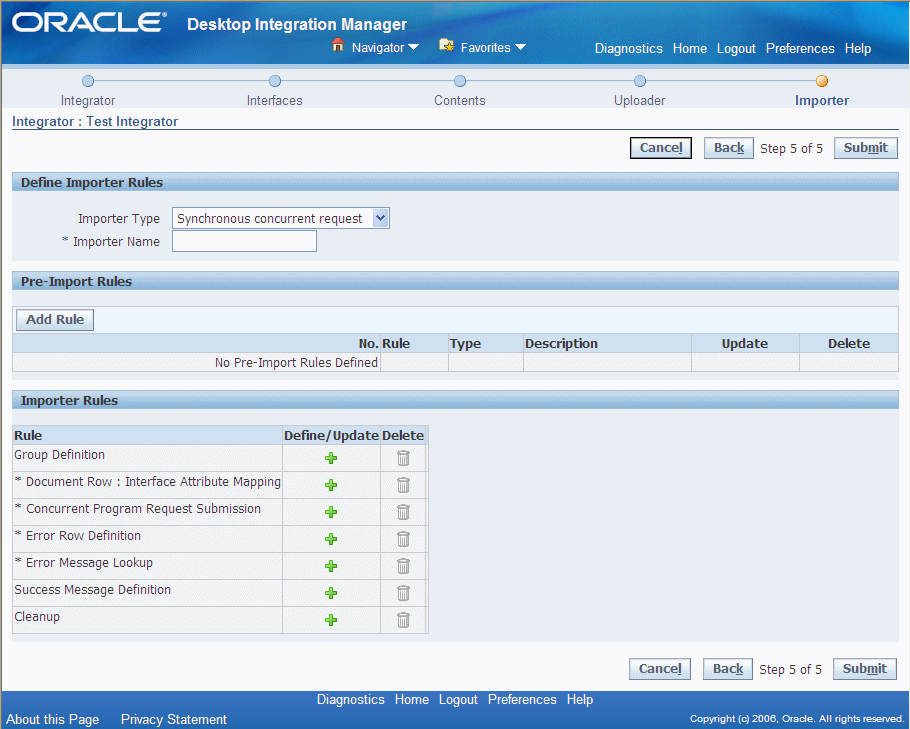Delete the Error Row Definition rule
Screen dimensions: 910x729
[x=403, y=539]
